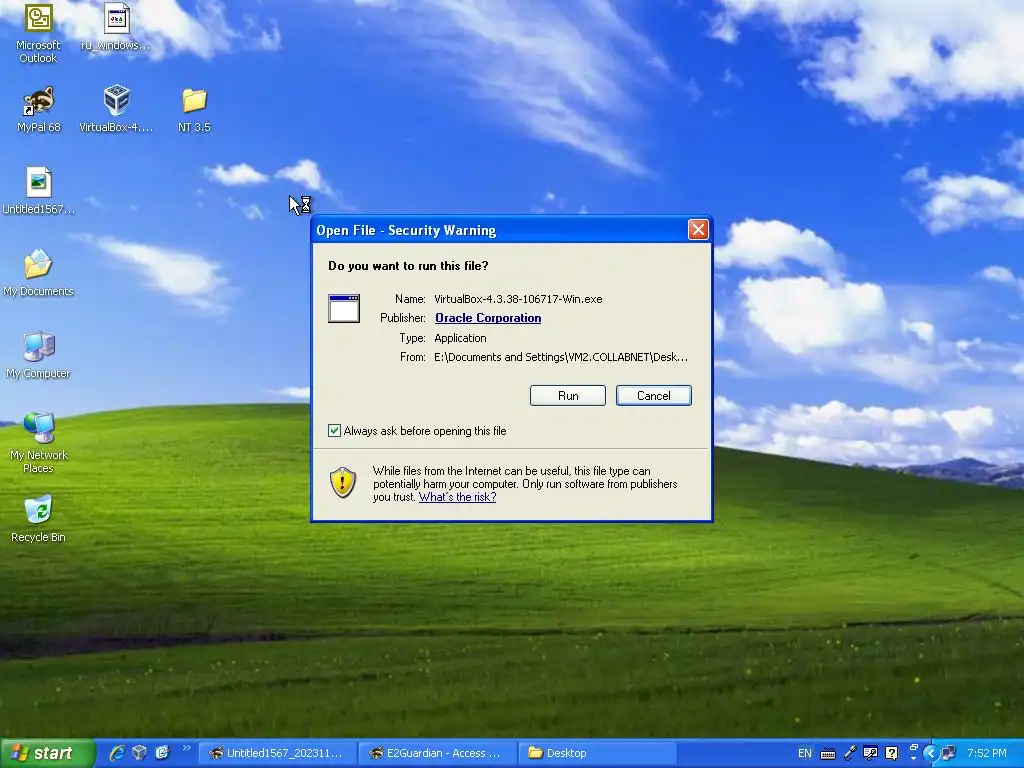Click the application file icon in dialog
This screenshot has width=1024, height=768.
[344, 308]
